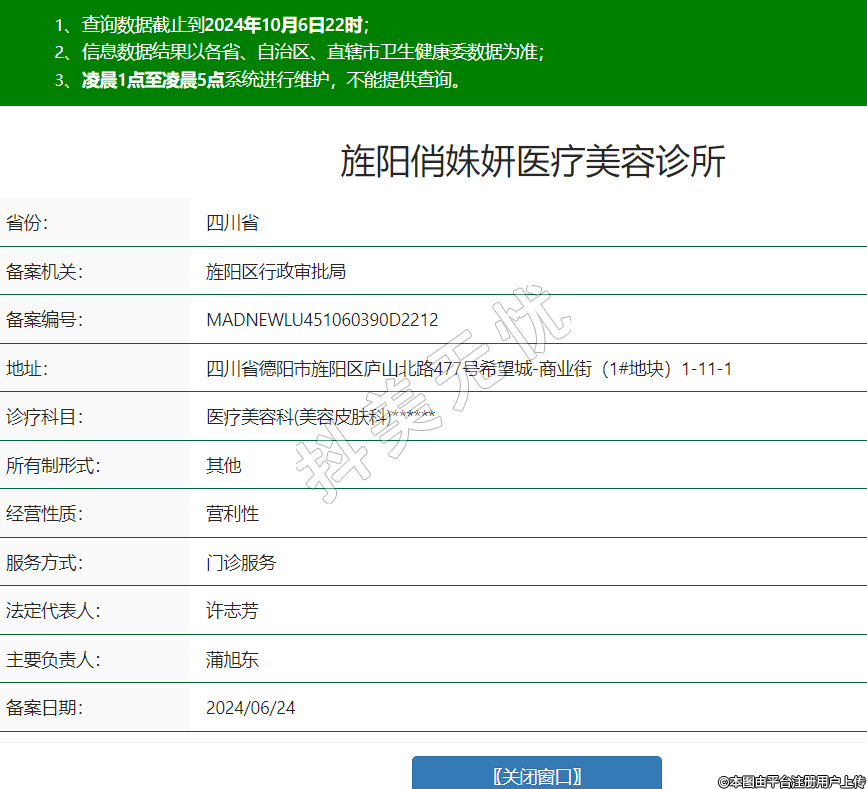Viewport: 867px width, 789px height.
Task: Click the clinic title 旌阳俏姝妍医疗美容诊所
Action: pyautogui.click(x=532, y=161)
